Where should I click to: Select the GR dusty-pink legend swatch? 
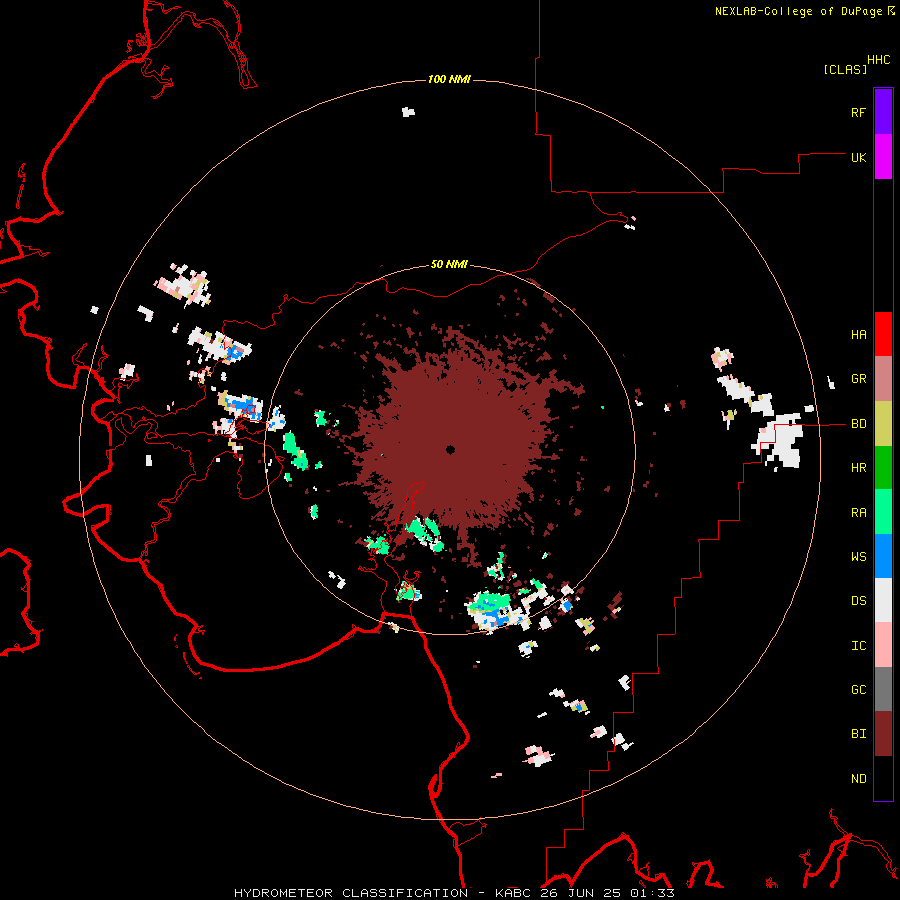[883, 379]
